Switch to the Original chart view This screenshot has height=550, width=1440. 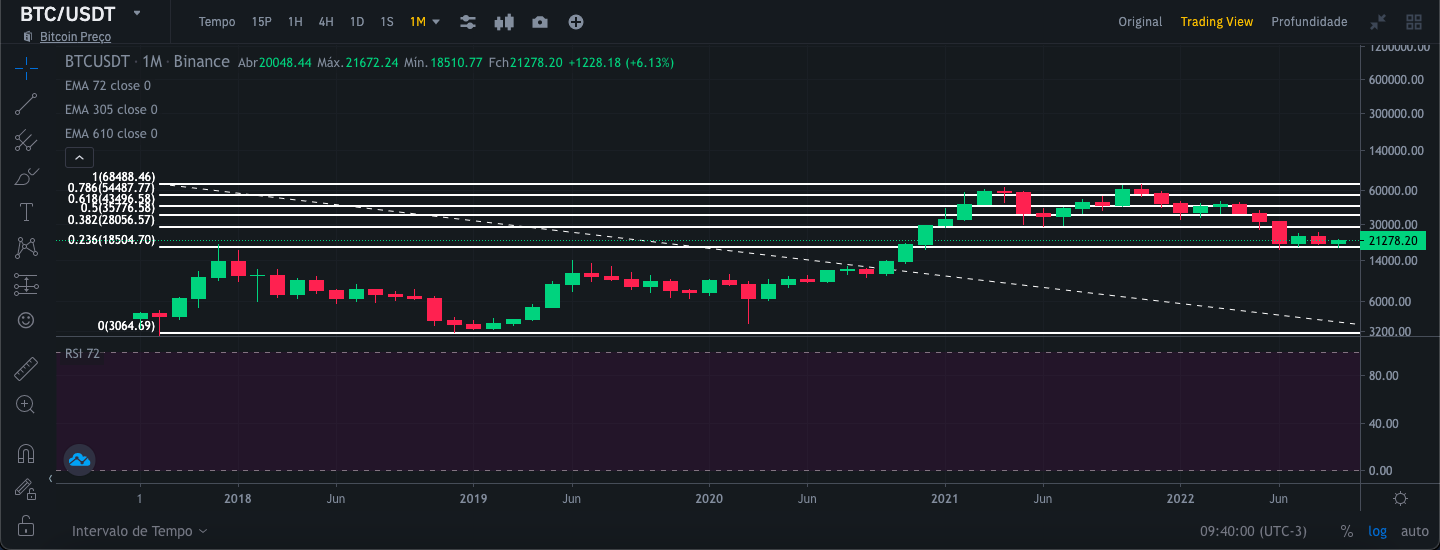point(1140,22)
